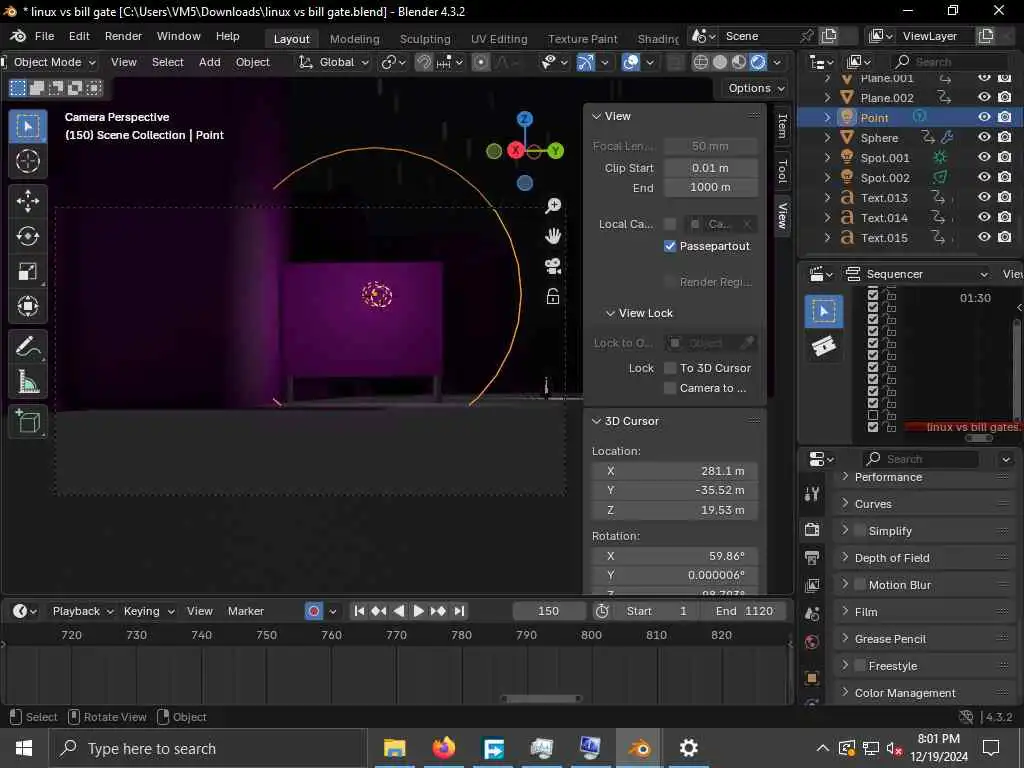The height and width of the screenshot is (768, 1024).
Task: Open the Marker menu in timeline
Action: point(246,611)
